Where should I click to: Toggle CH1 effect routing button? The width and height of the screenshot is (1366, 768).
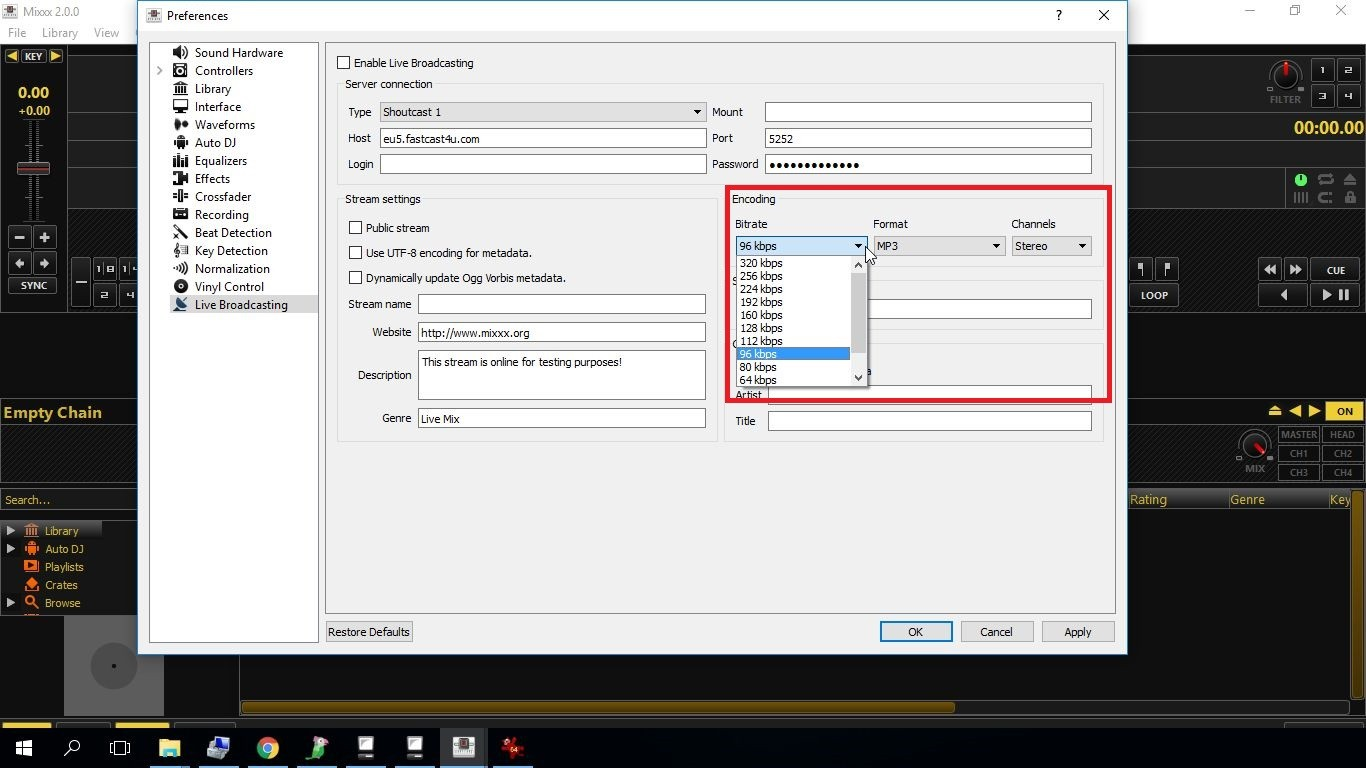1298,454
